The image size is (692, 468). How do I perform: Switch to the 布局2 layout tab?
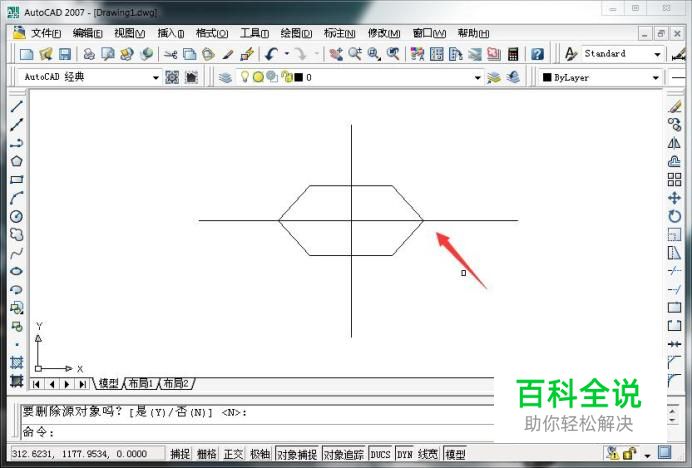coord(176,383)
